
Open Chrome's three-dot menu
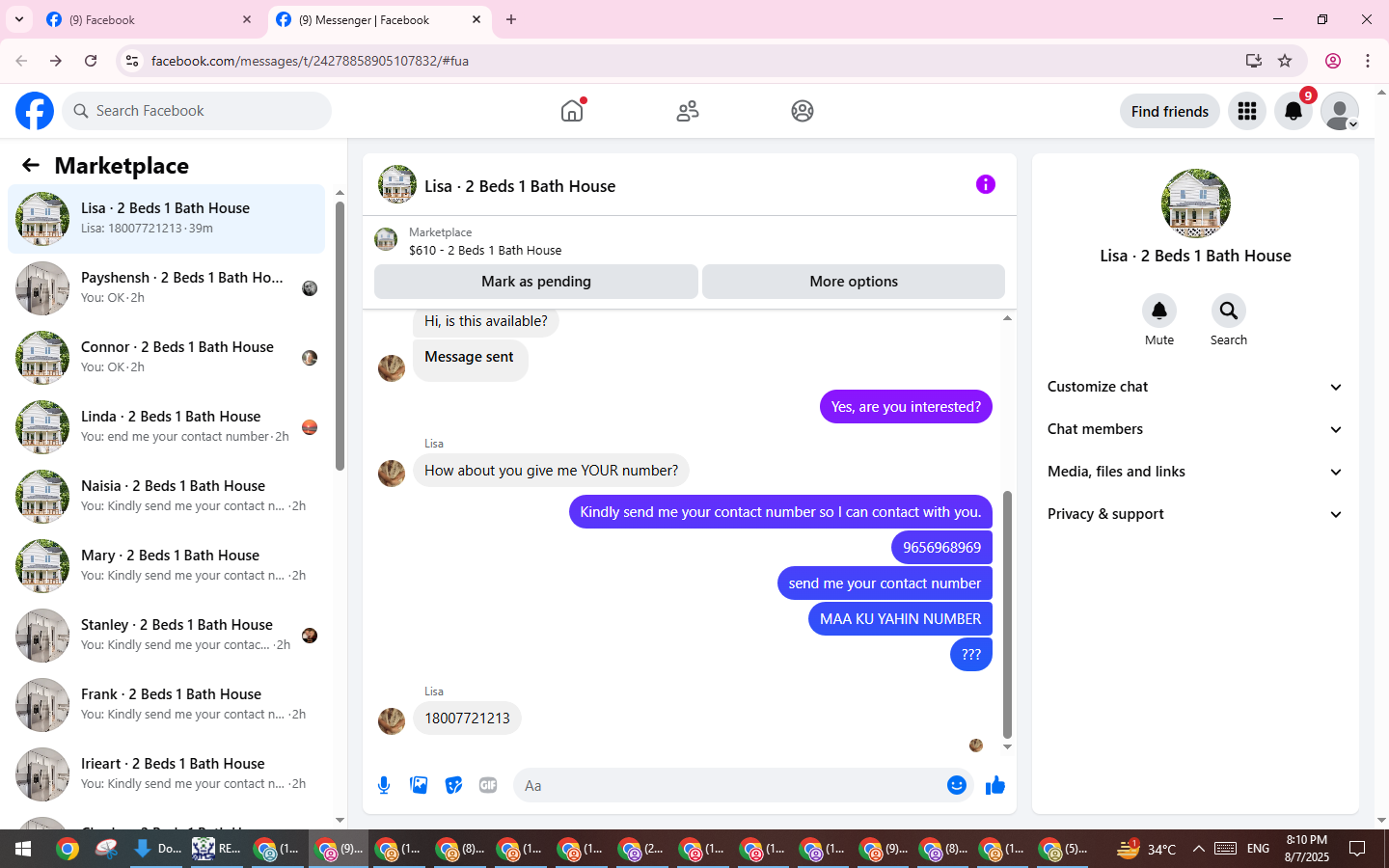[x=1368, y=61]
